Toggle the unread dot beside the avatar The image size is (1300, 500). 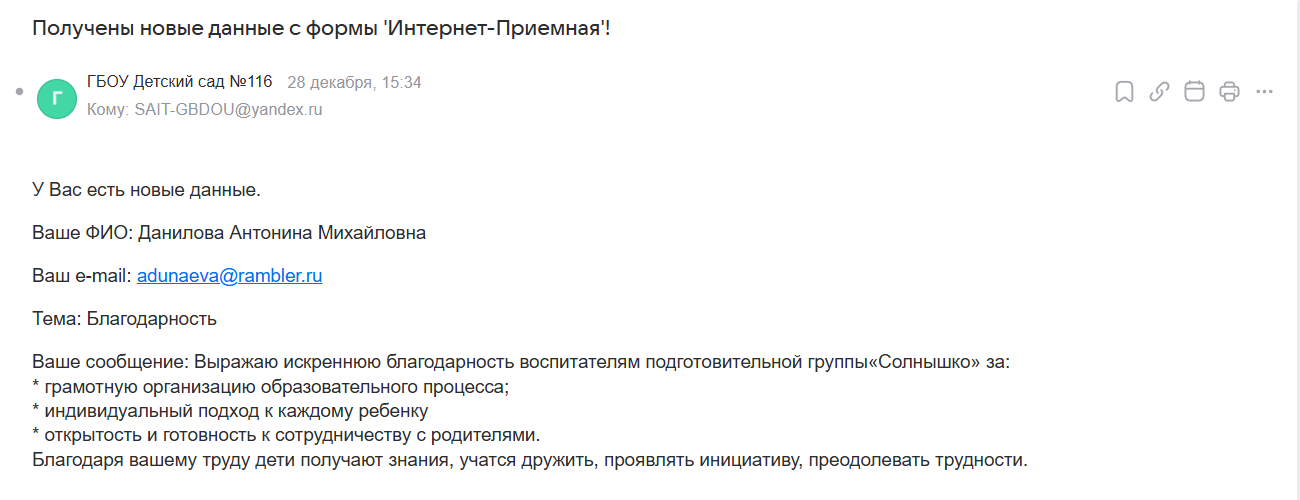pos(19,91)
